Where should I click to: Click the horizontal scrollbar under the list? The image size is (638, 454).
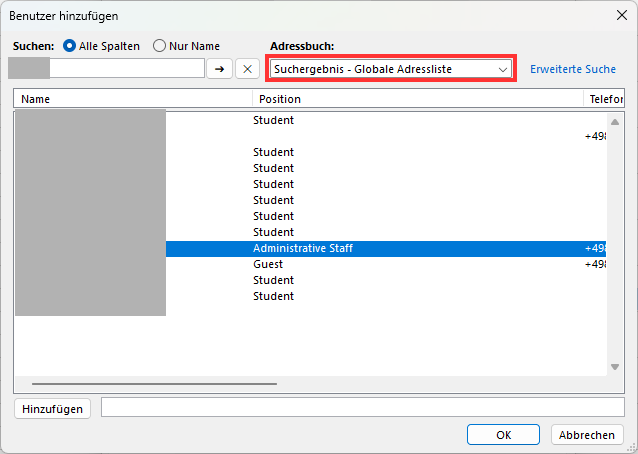coord(154,384)
